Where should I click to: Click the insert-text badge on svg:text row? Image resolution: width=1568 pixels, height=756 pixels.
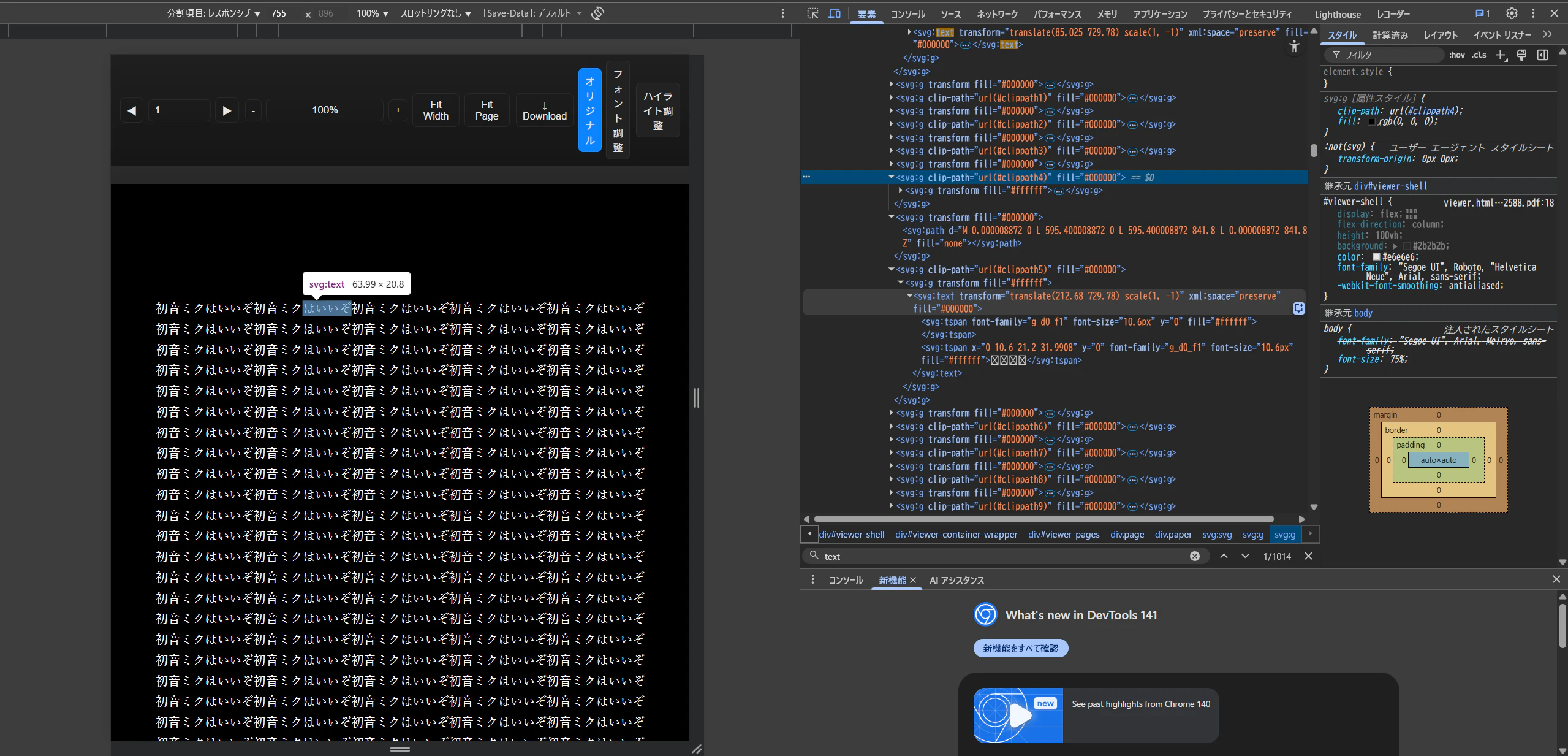pos(1298,308)
